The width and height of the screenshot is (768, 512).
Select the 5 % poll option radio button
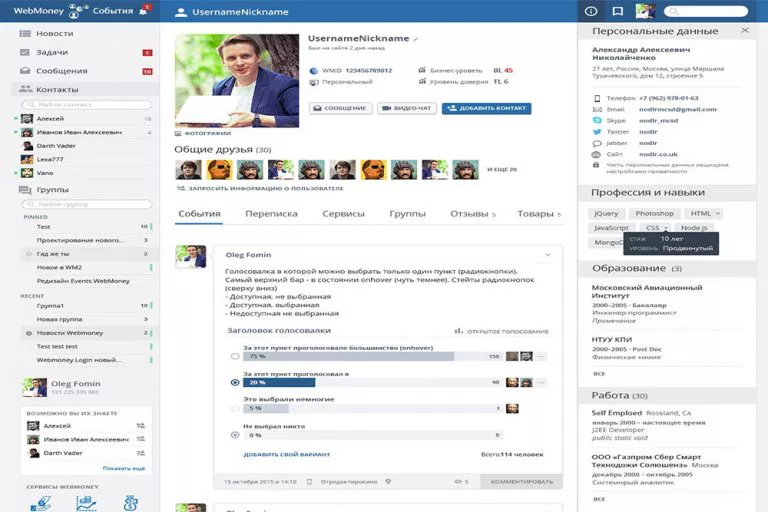pyautogui.click(x=235, y=408)
